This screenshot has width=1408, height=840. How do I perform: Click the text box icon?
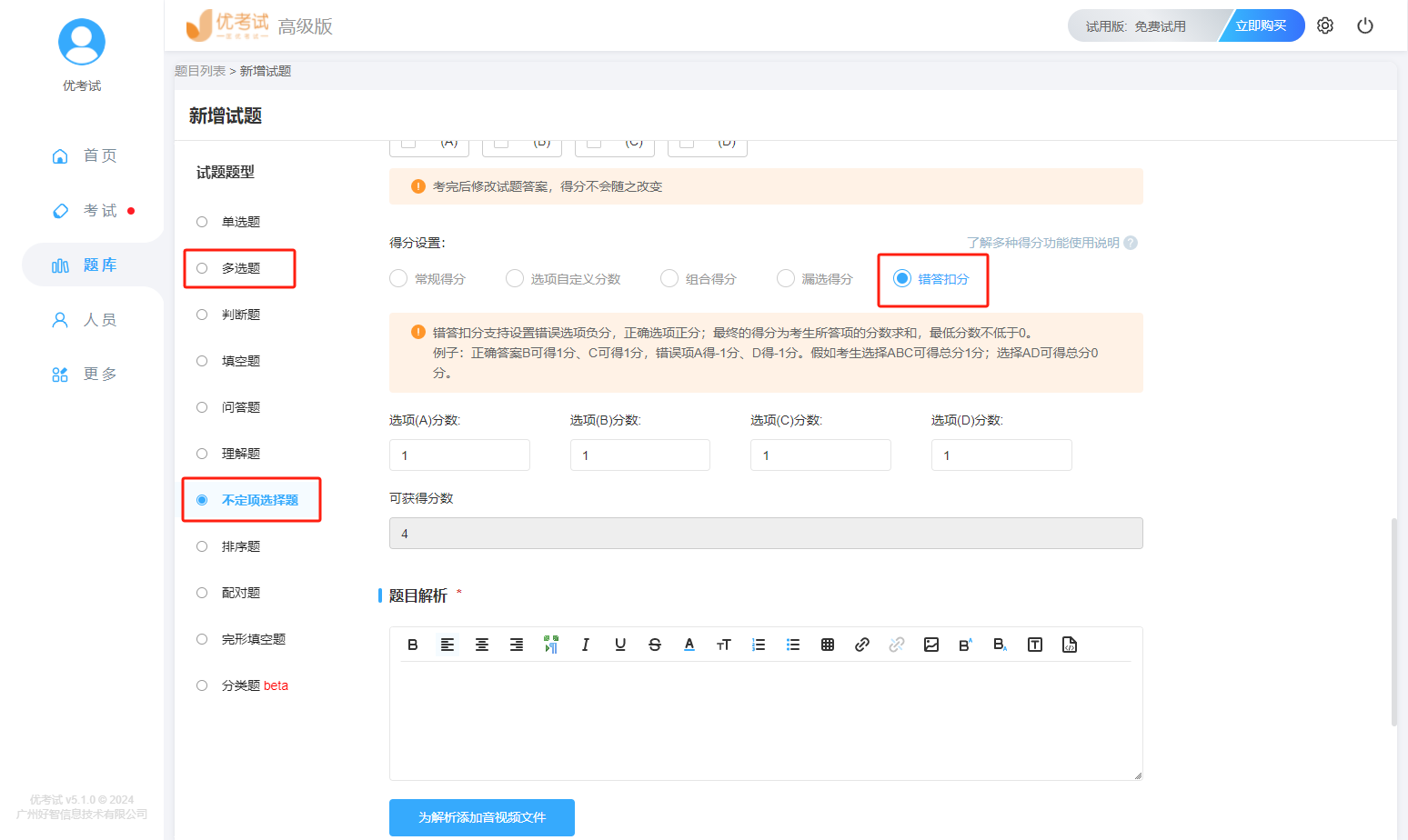point(1035,645)
